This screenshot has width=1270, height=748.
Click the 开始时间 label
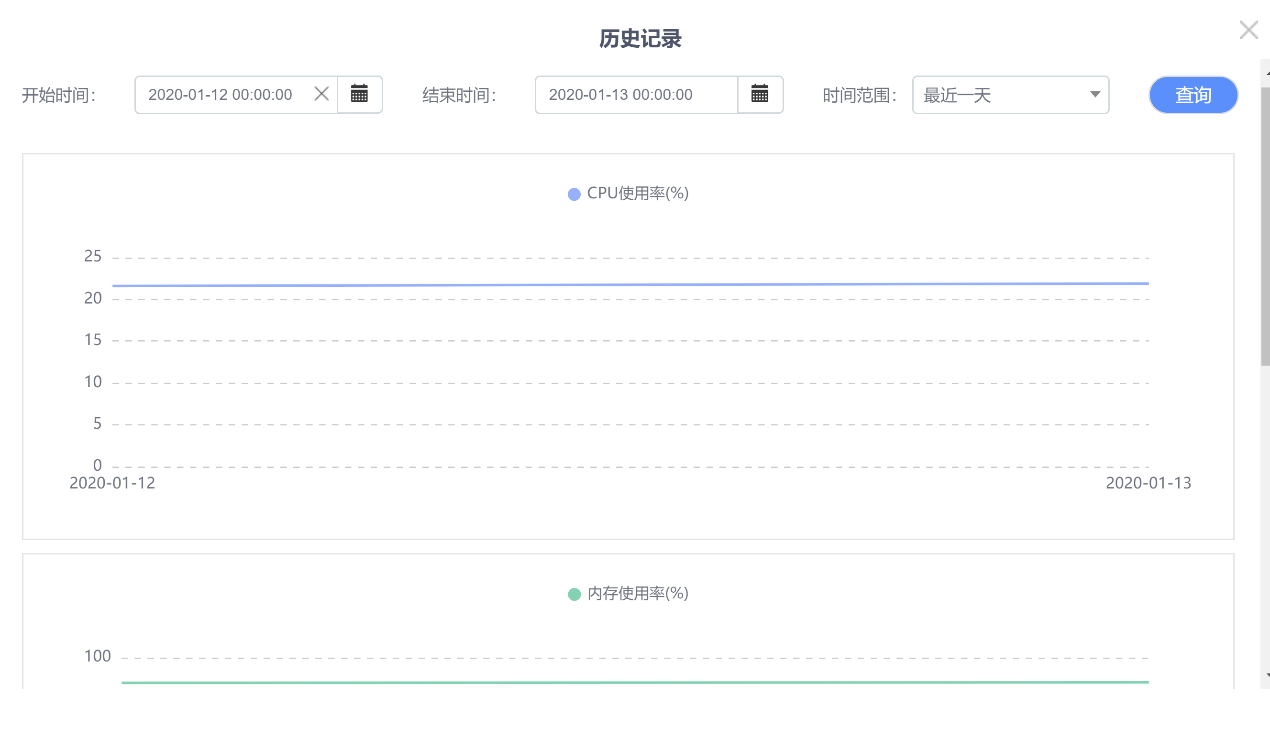[58, 95]
